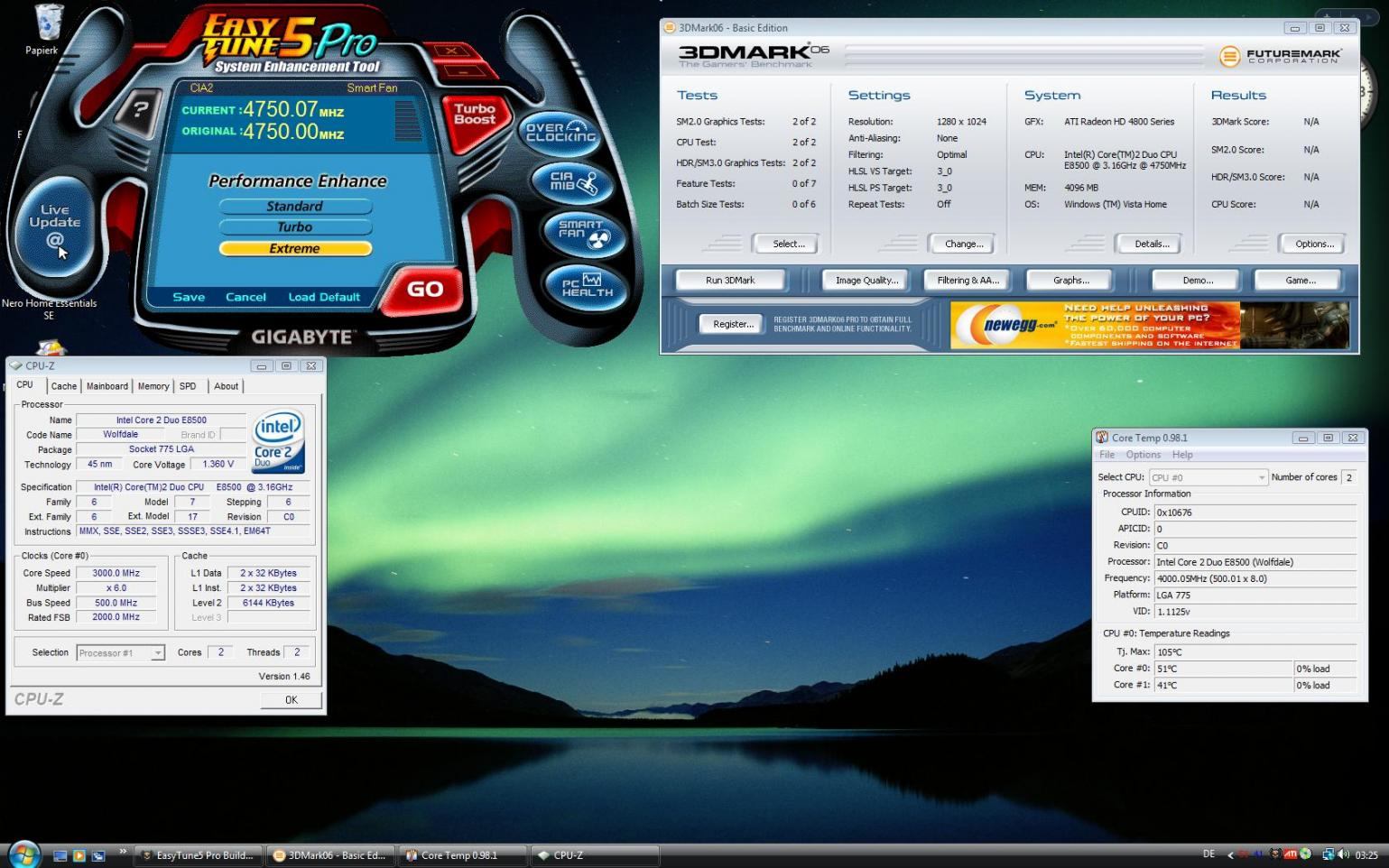Click the Demo... button in 3DMark06
This screenshot has height=868, width=1389.
tap(1198, 281)
